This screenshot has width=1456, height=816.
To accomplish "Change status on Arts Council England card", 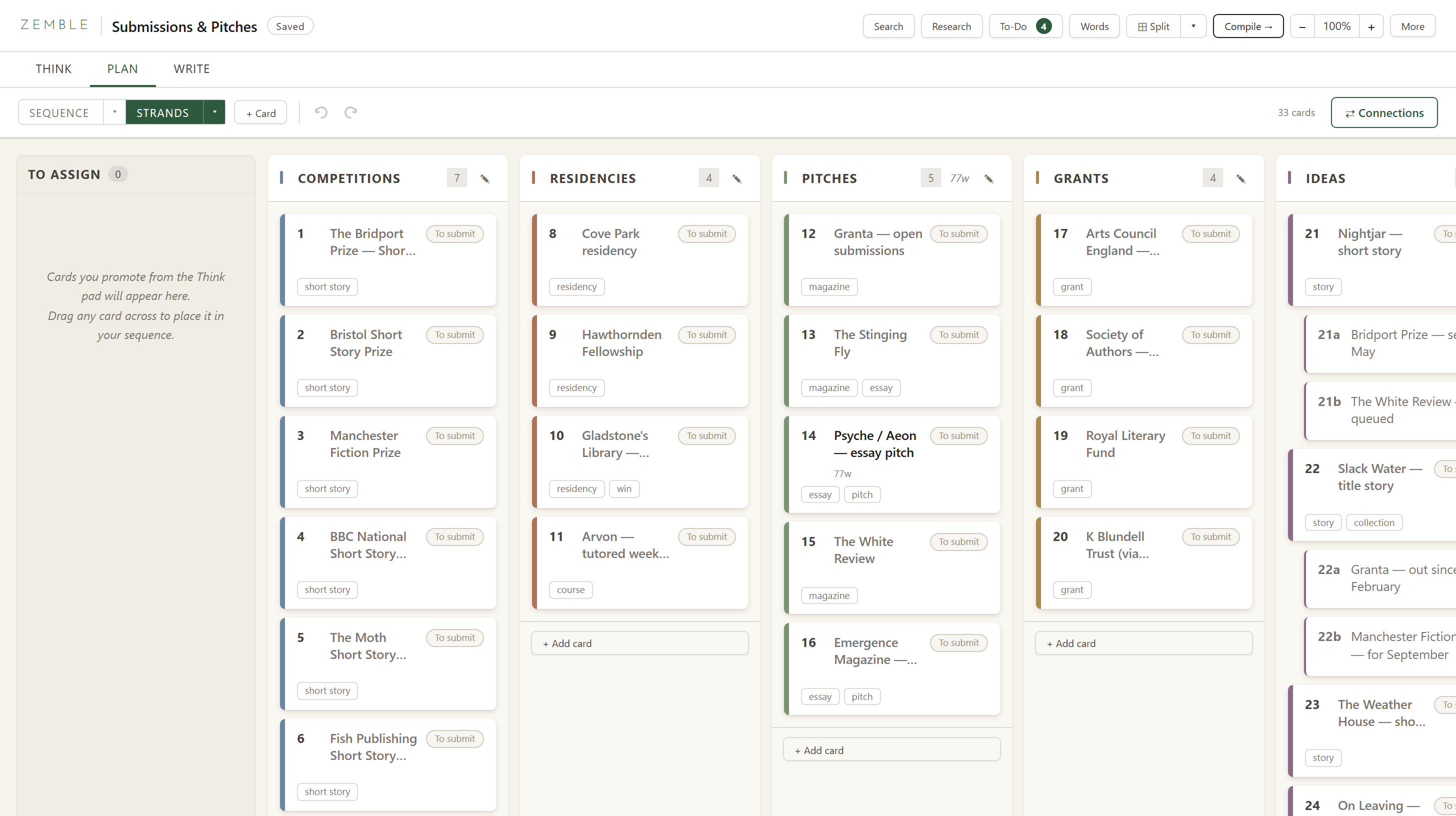I will pos(1211,234).
